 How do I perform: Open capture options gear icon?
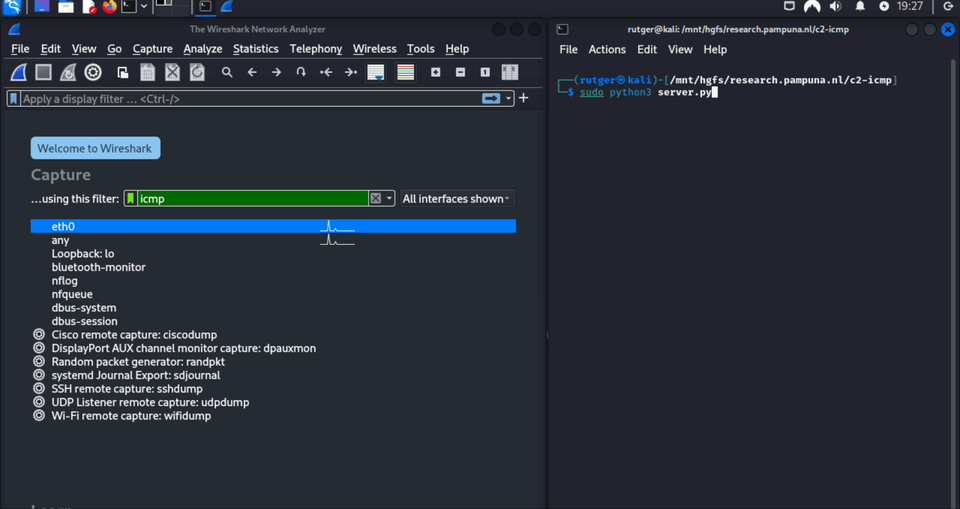[93, 72]
